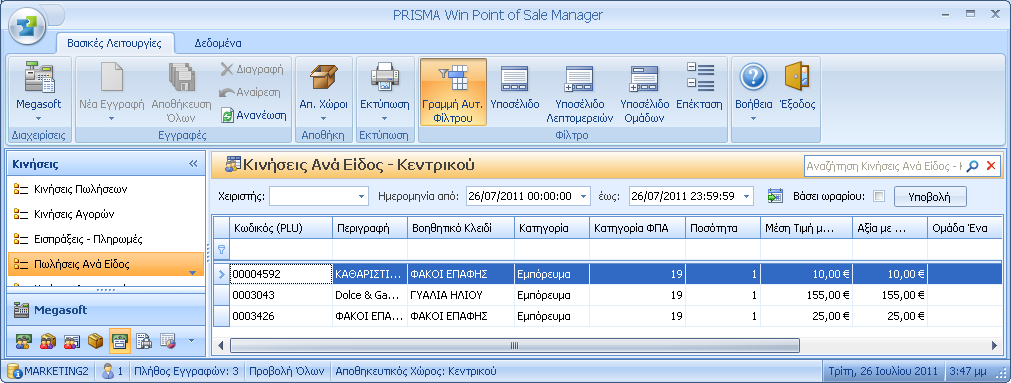Click the Υποβολή button
The image size is (1011, 383).
pyautogui.click(x=930, y=197)
